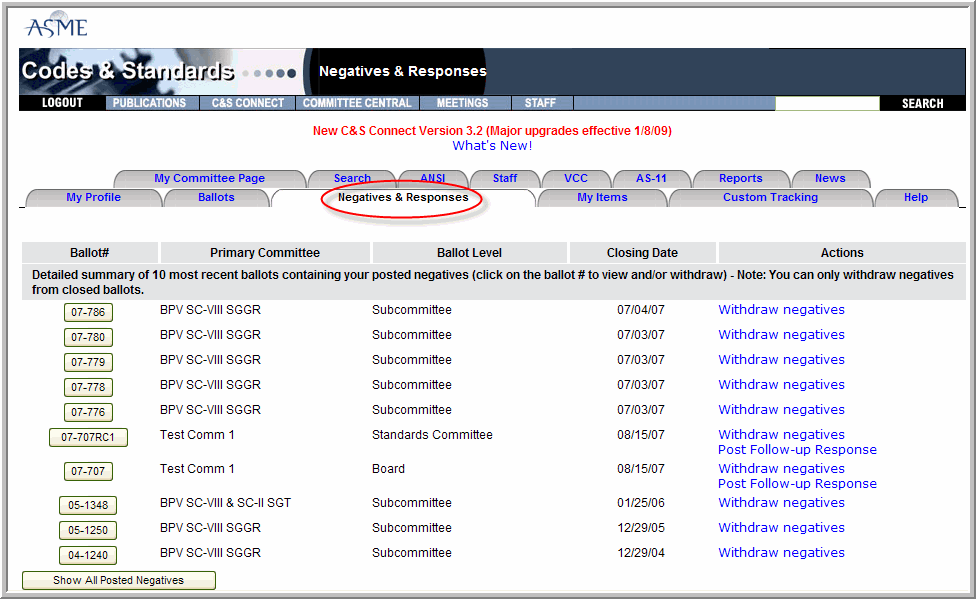
Task: Withdraw negatives for ballot 04-1240
Action: pyautogui.click(x=781, y=552)
